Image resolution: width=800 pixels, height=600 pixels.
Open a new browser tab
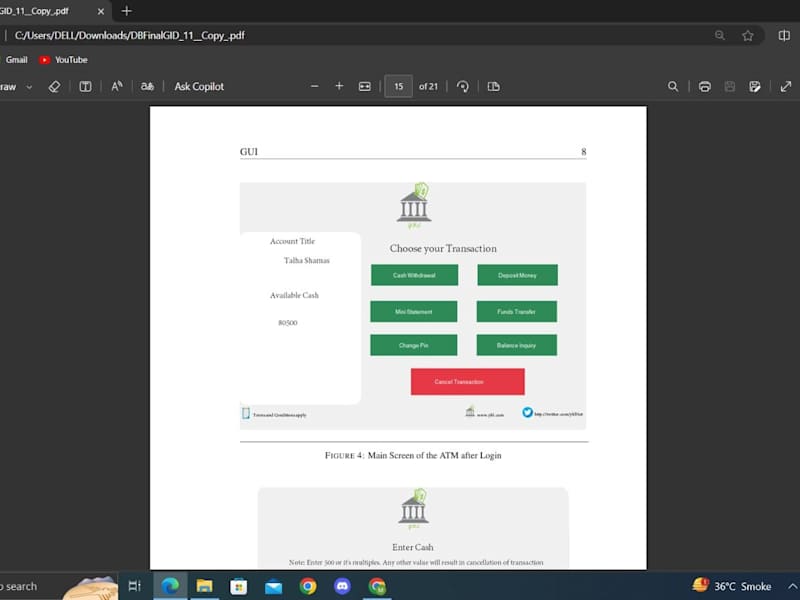127,11
